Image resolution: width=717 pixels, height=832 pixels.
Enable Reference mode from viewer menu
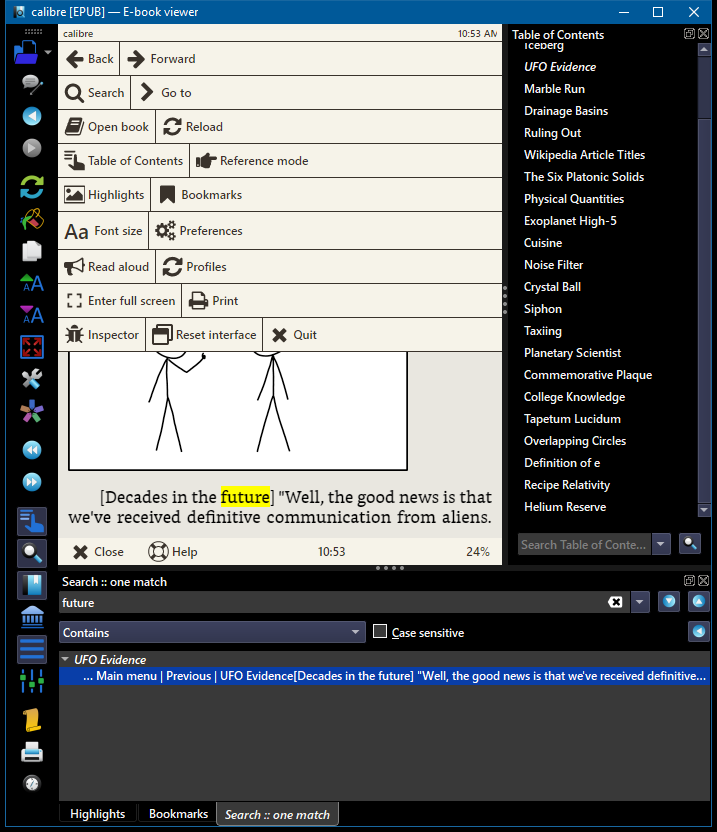tap(252, 161)
